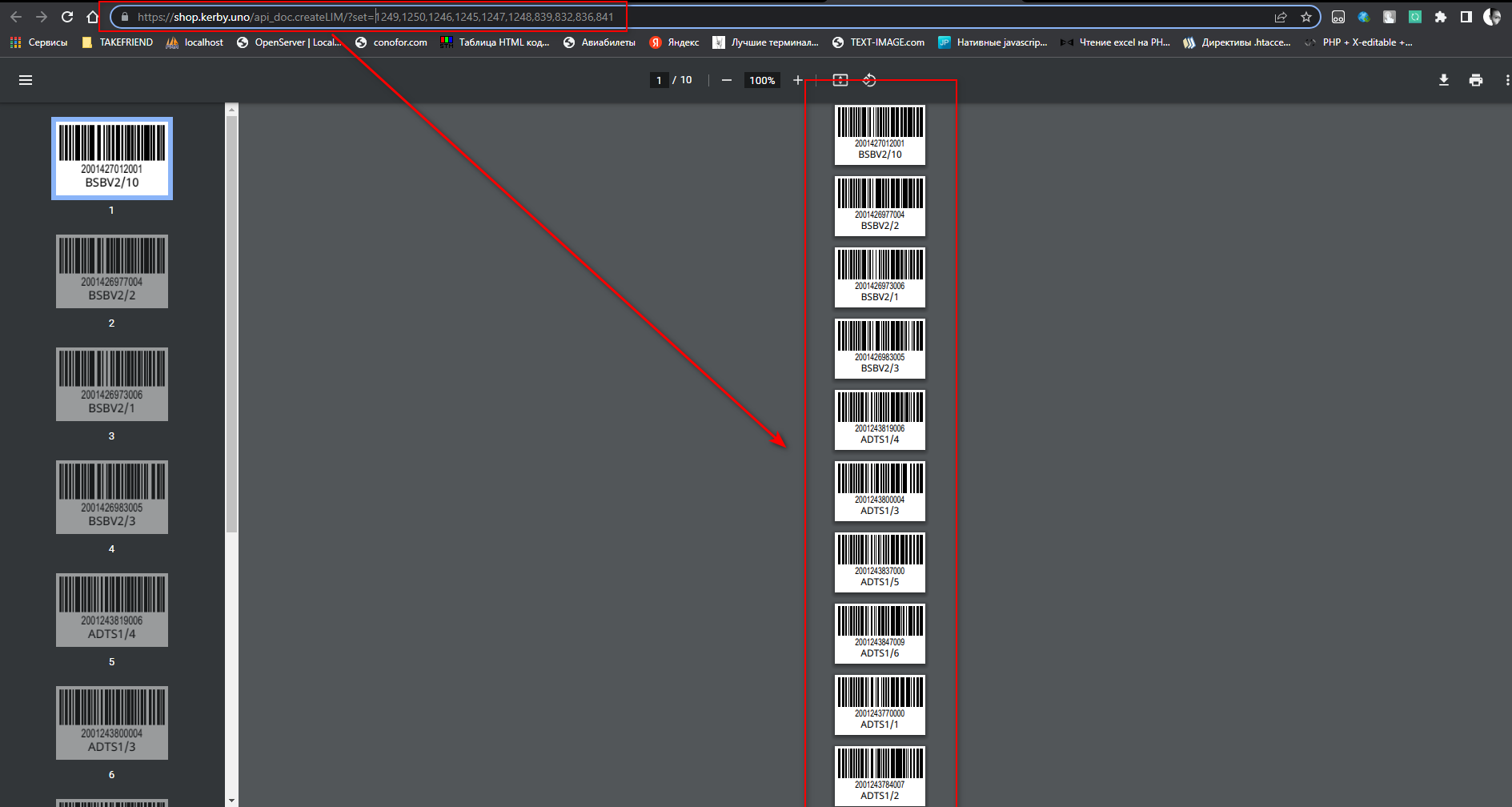This screenshot has height=807, width=1512.
Task: Click the PDF page number field
Action: pos(659,80)
